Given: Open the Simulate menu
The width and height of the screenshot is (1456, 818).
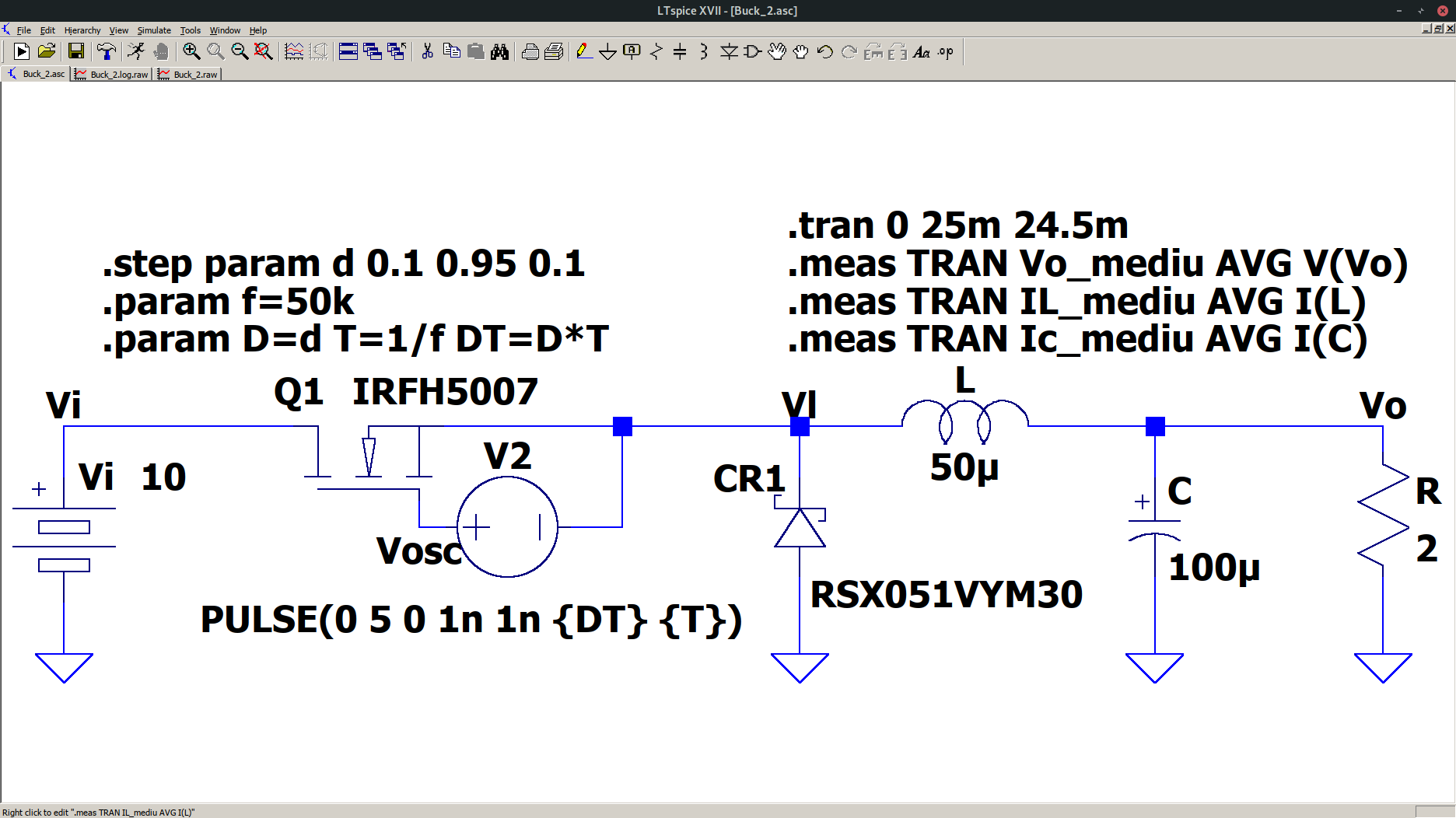Looking at the screenshot, I should coord(154,30).
